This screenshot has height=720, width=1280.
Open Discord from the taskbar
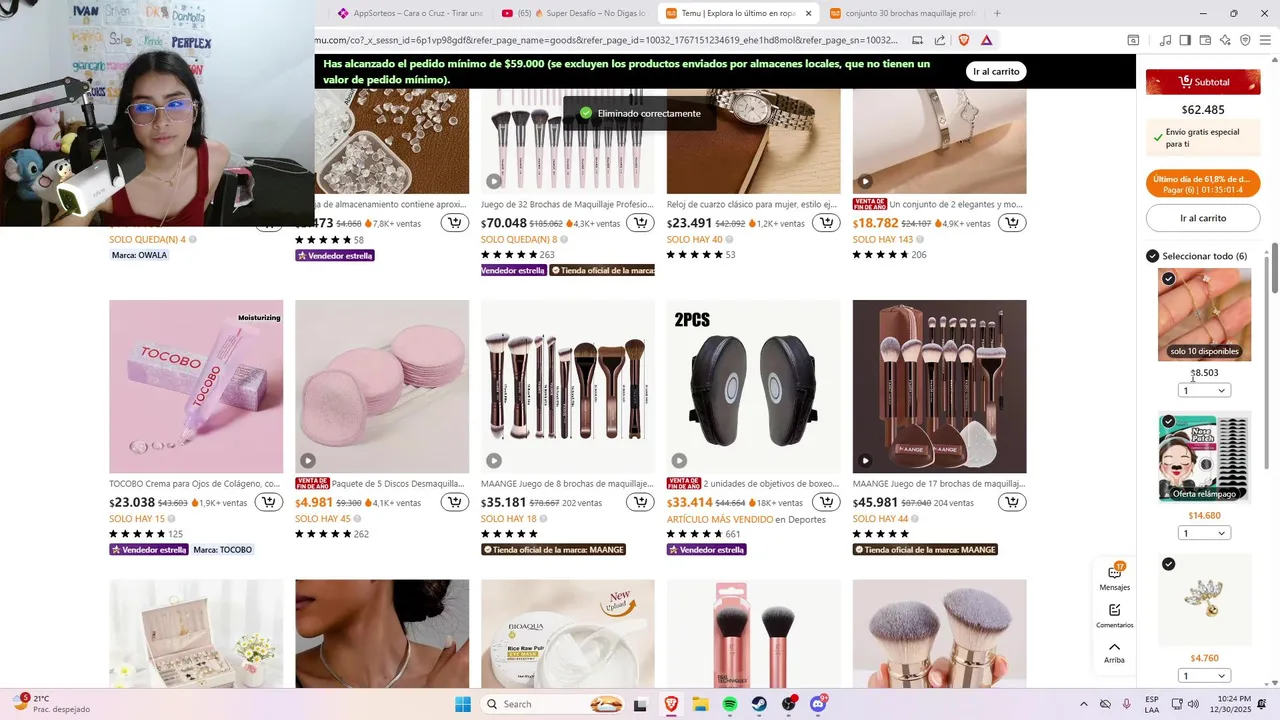tap(819, 704)
